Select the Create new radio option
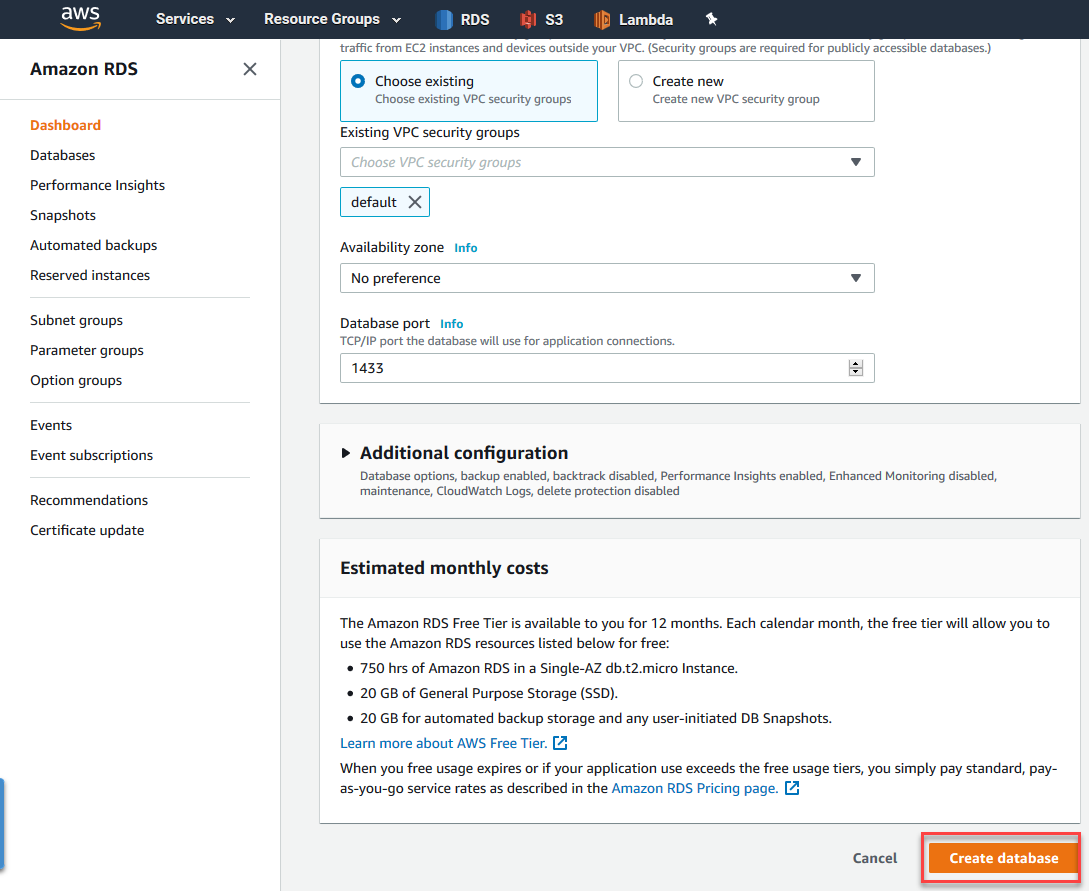 pos(636,82)
